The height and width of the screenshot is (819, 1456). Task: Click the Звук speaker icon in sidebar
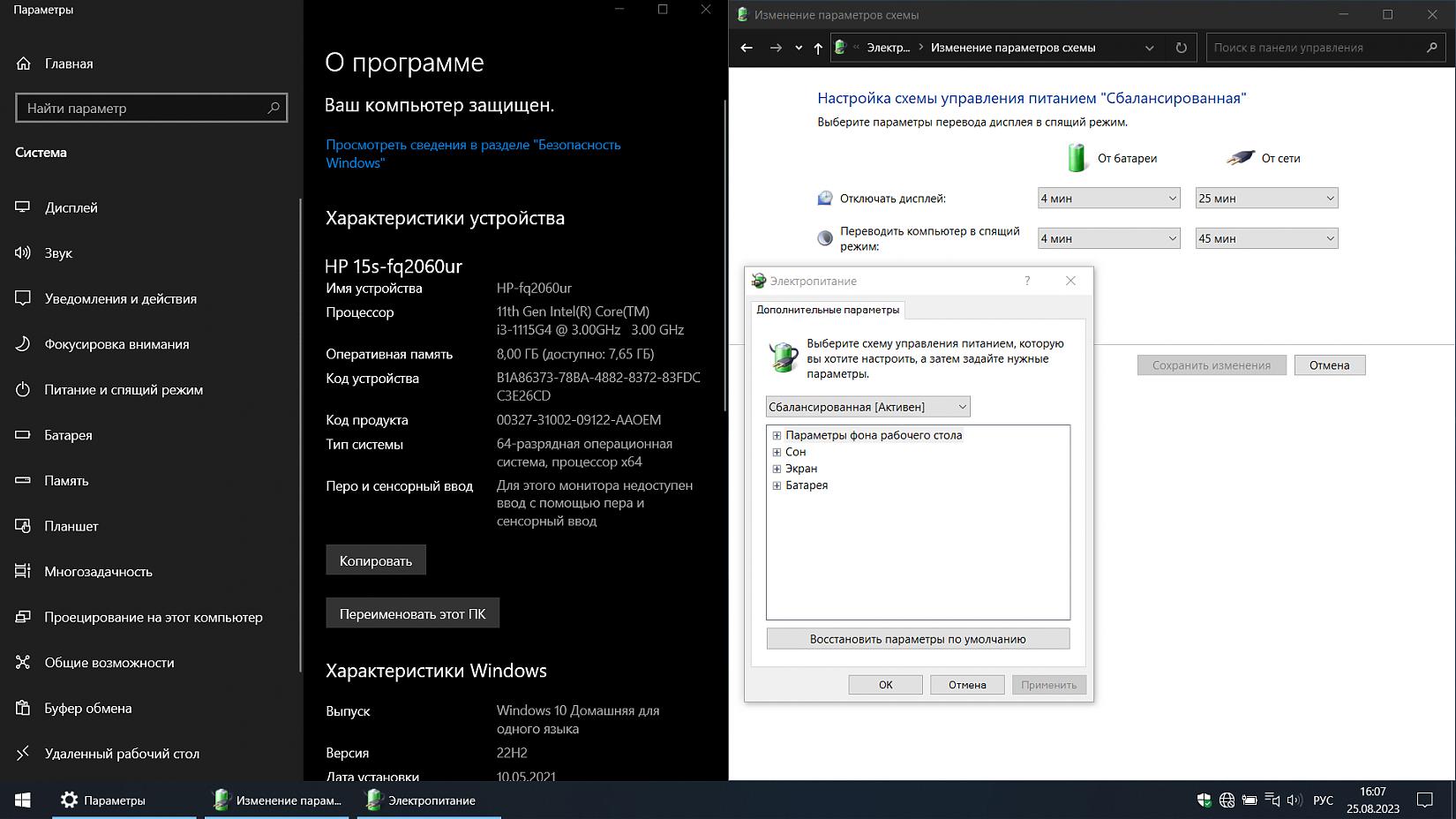pos(23,253)
